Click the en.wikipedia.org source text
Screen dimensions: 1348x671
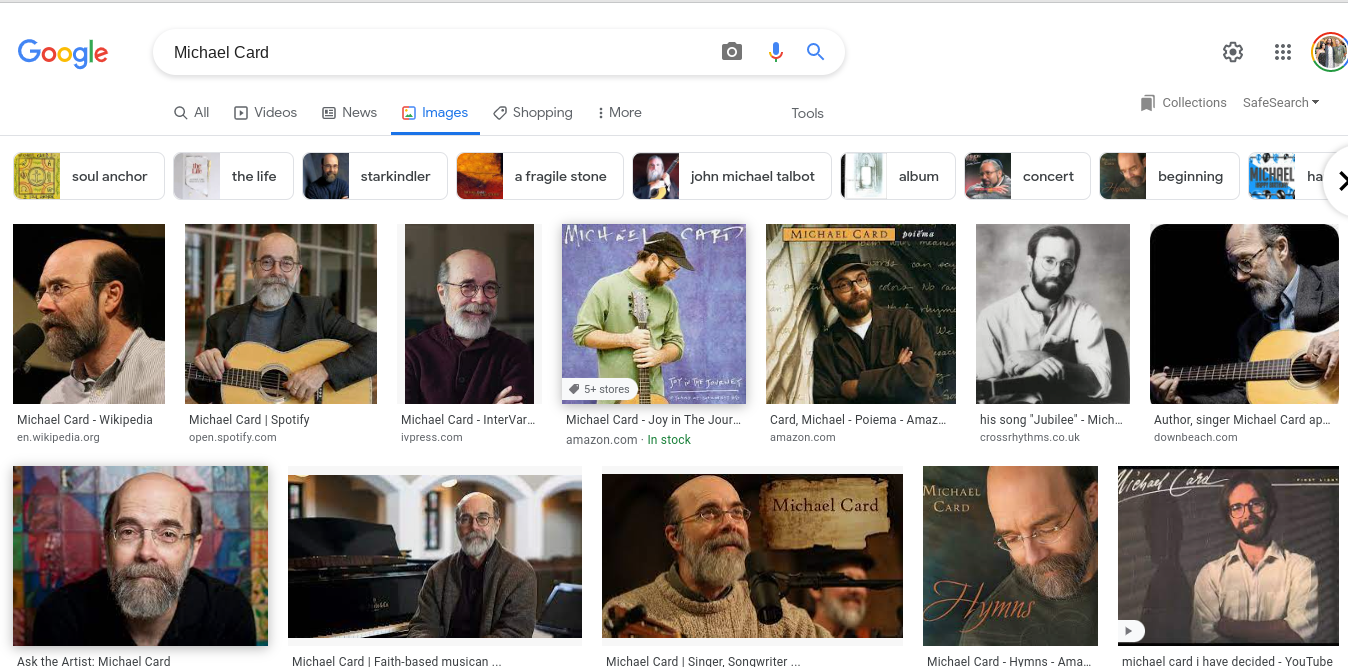[x=58, y=438]
